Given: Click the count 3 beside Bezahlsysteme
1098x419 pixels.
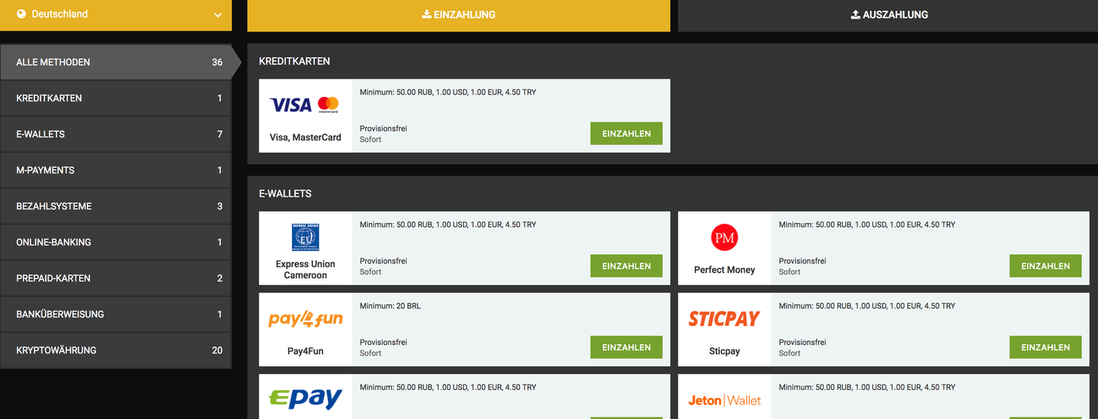Looking at the screenshot, I should (220, 207).
